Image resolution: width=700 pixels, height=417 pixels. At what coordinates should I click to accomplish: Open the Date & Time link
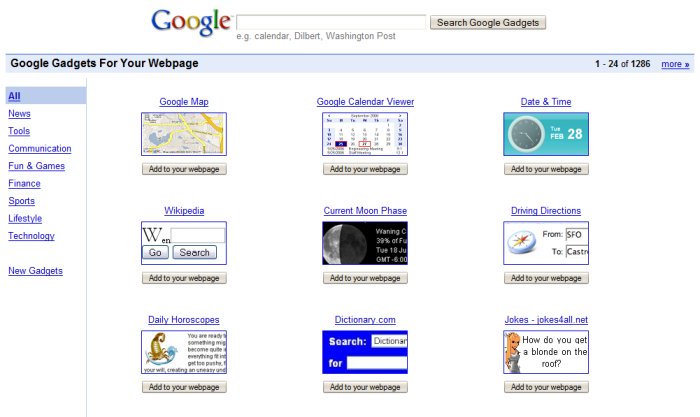click(546, 101)
